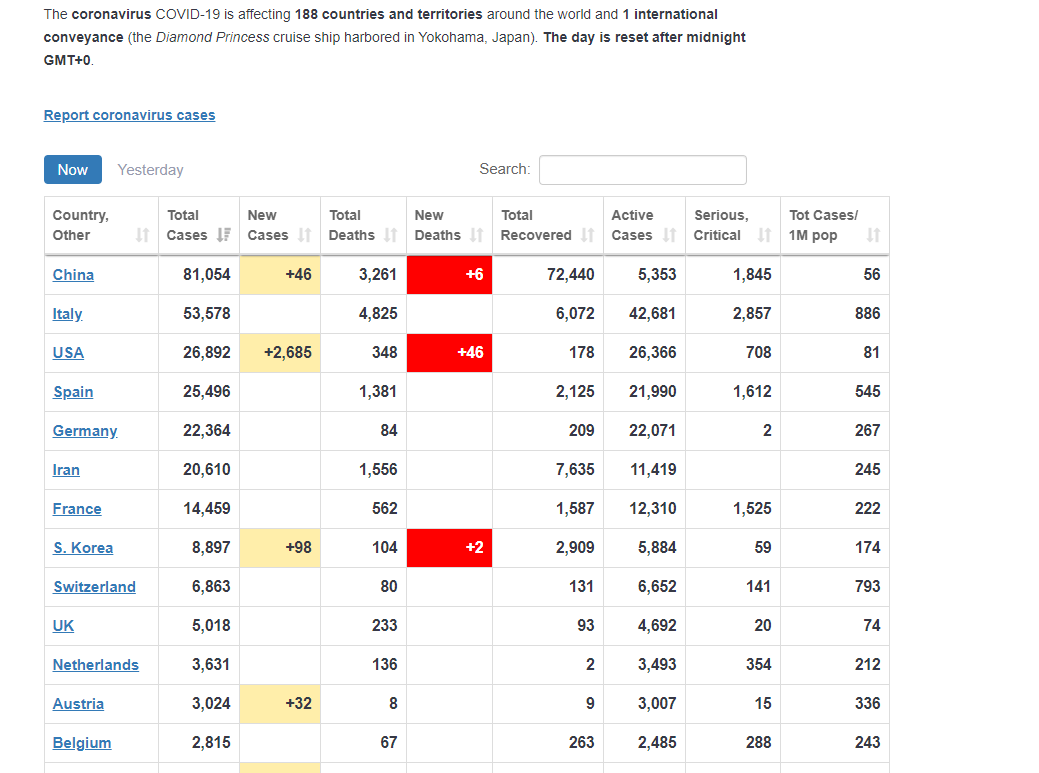The width and height of the screenshot is (1039, 773).
Task: Open the Italy country link
Action: pos(68,314)
